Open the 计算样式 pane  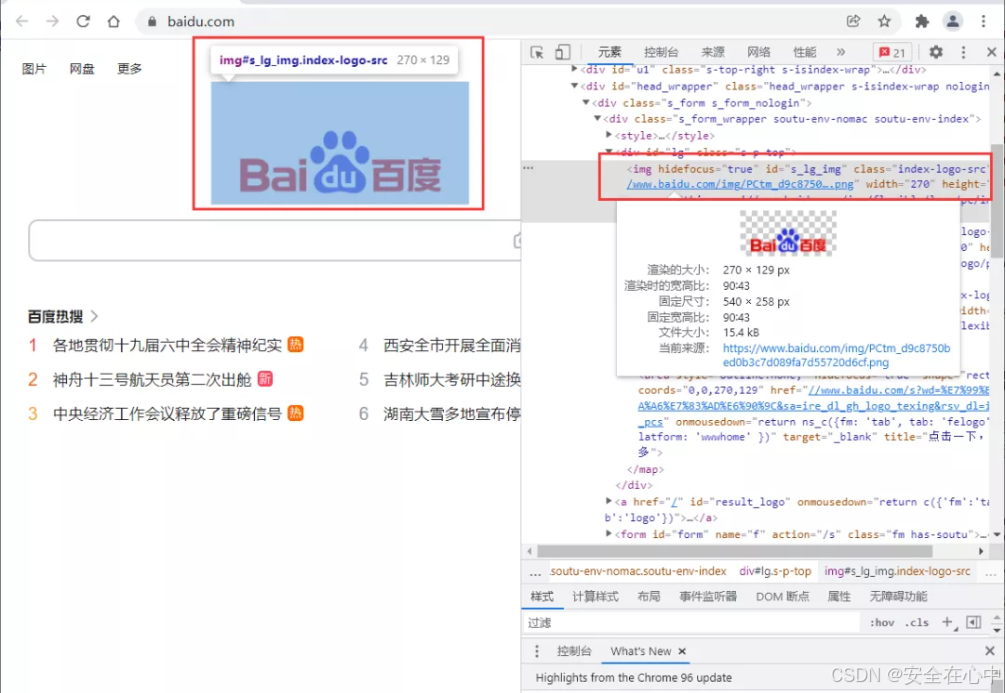pyautogui.click(x=595, y=597)
